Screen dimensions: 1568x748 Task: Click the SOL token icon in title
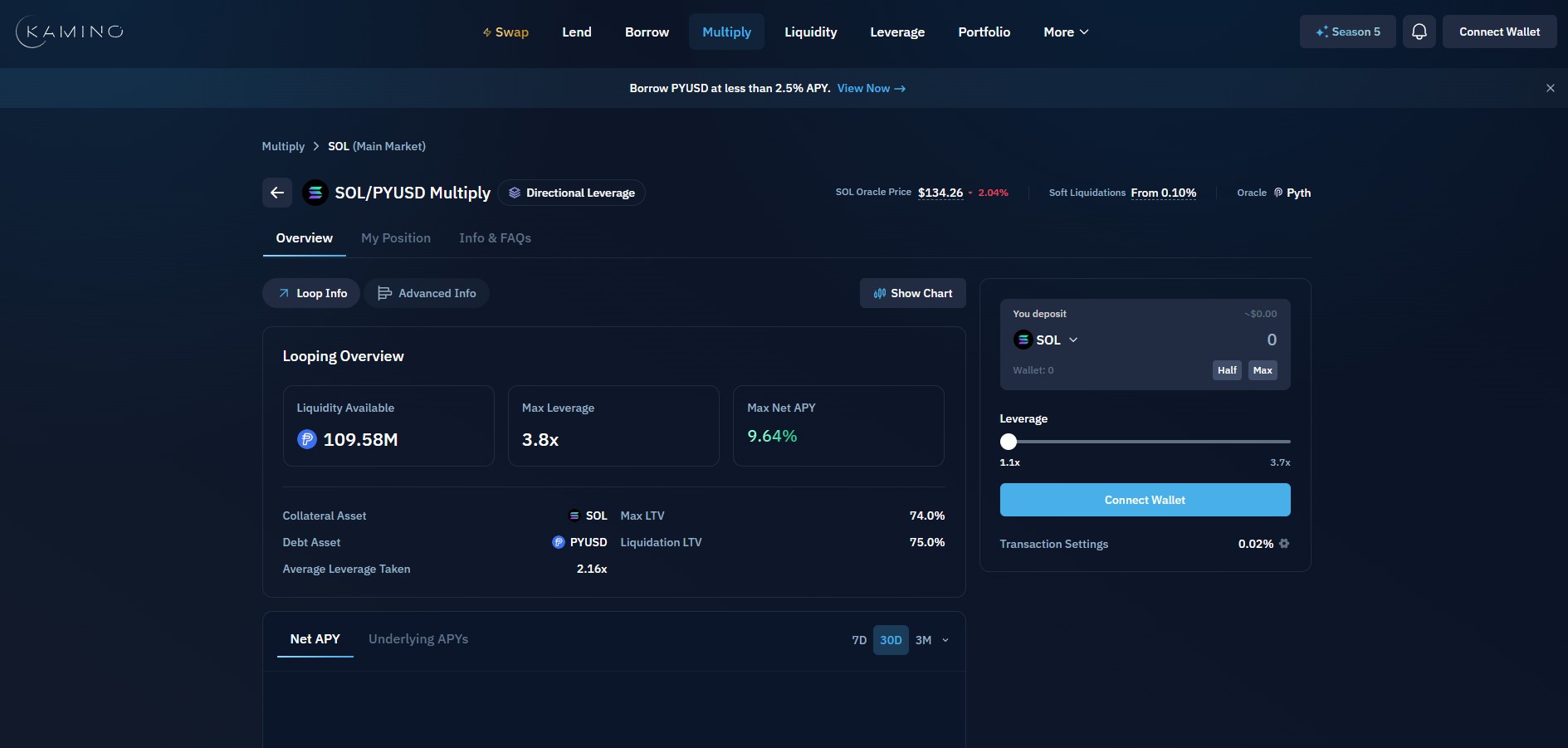pos(315,193)
